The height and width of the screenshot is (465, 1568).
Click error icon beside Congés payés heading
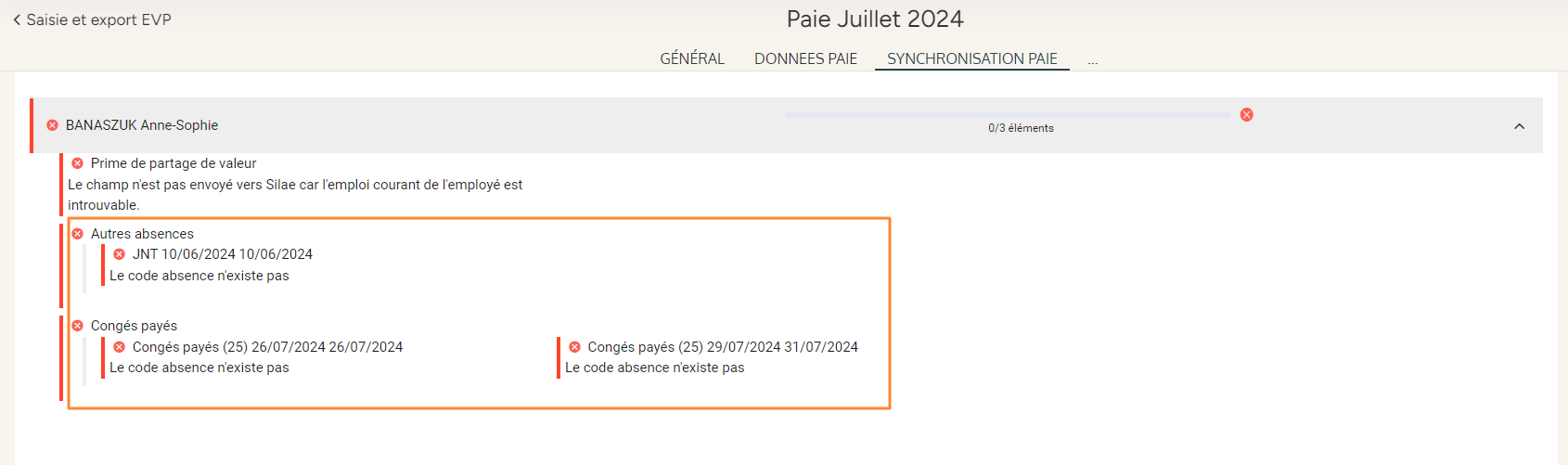pos(78,326)
